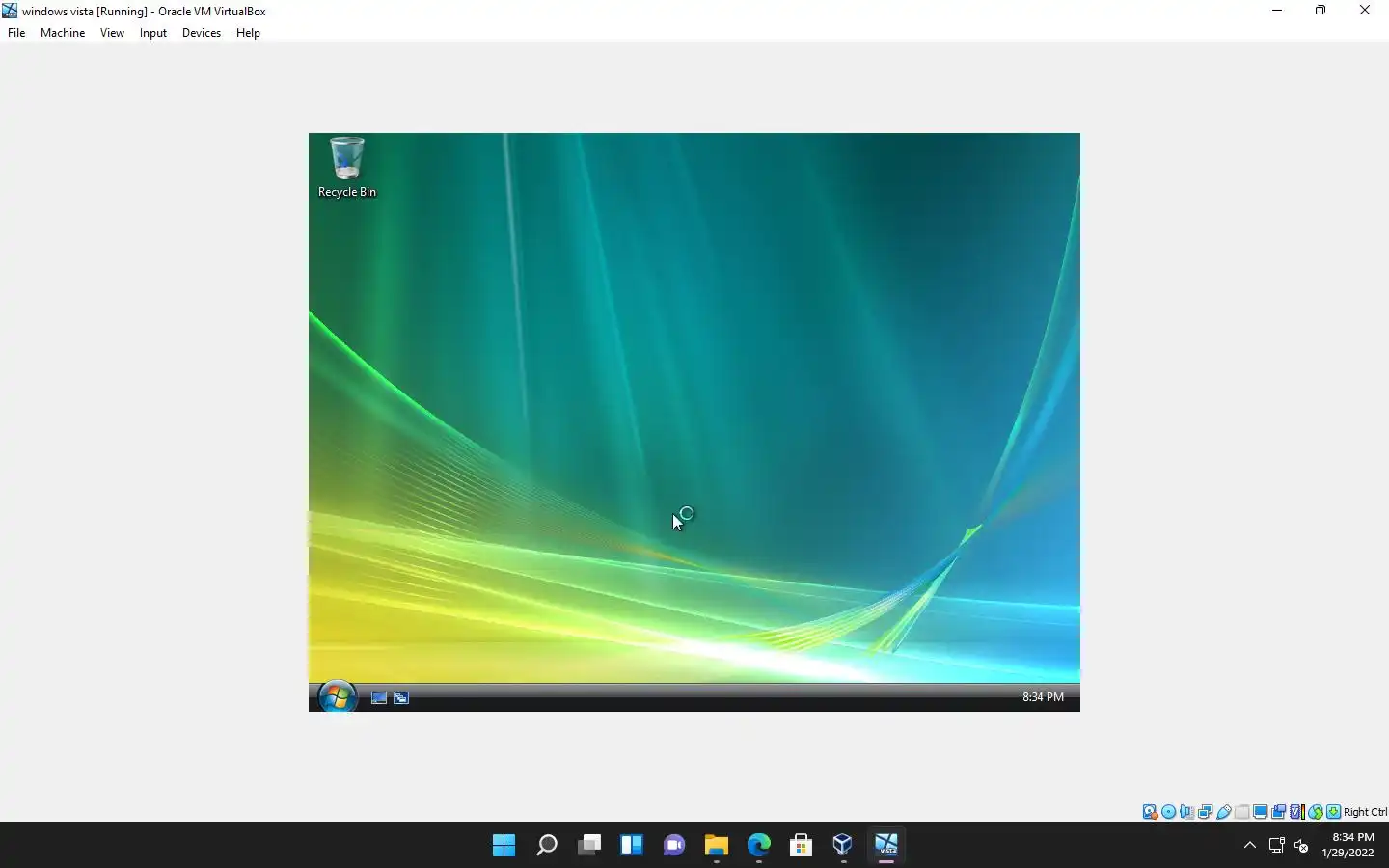Open Microsoft Store on host taskbar
The height and width of the screenshot is (868, 1389).
(801, 846)
